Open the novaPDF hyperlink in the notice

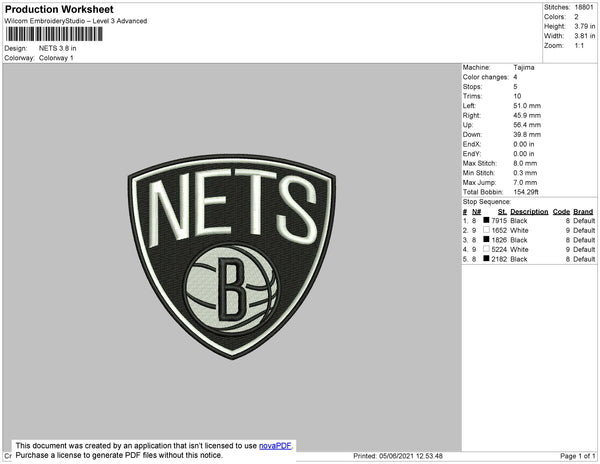pos(275,446)
